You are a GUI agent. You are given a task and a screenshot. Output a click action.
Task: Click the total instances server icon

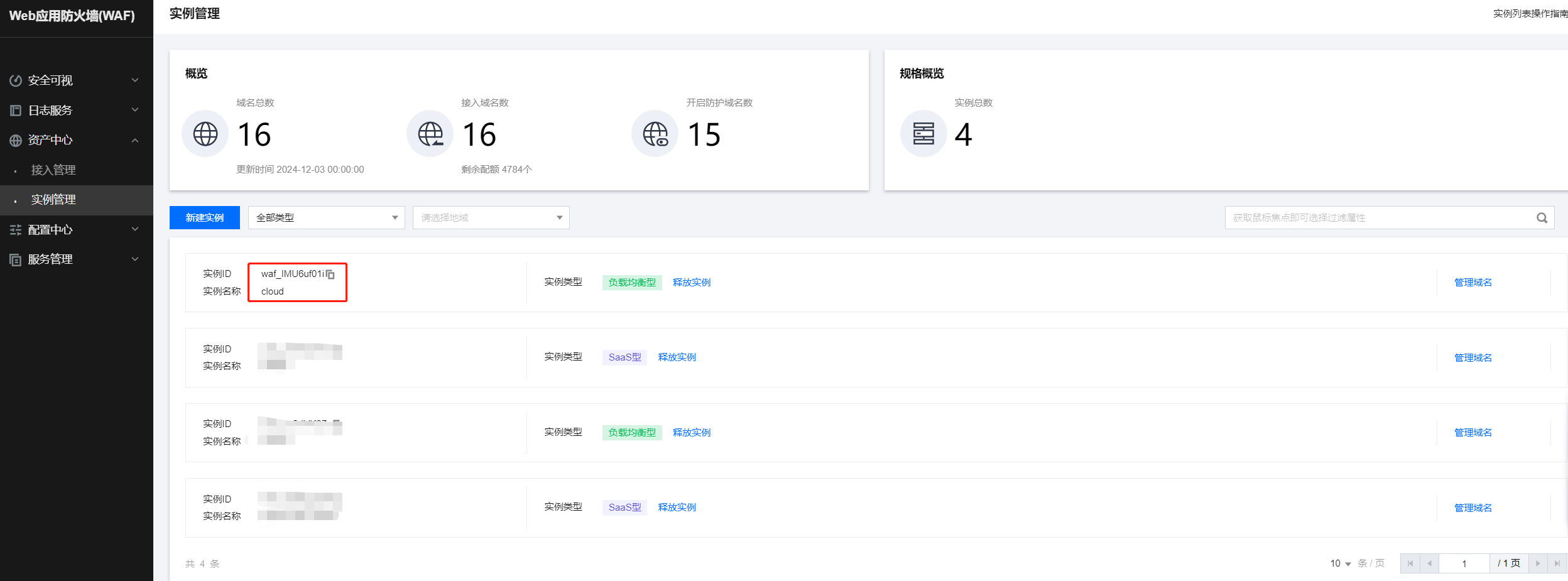(x=923, y=134)
